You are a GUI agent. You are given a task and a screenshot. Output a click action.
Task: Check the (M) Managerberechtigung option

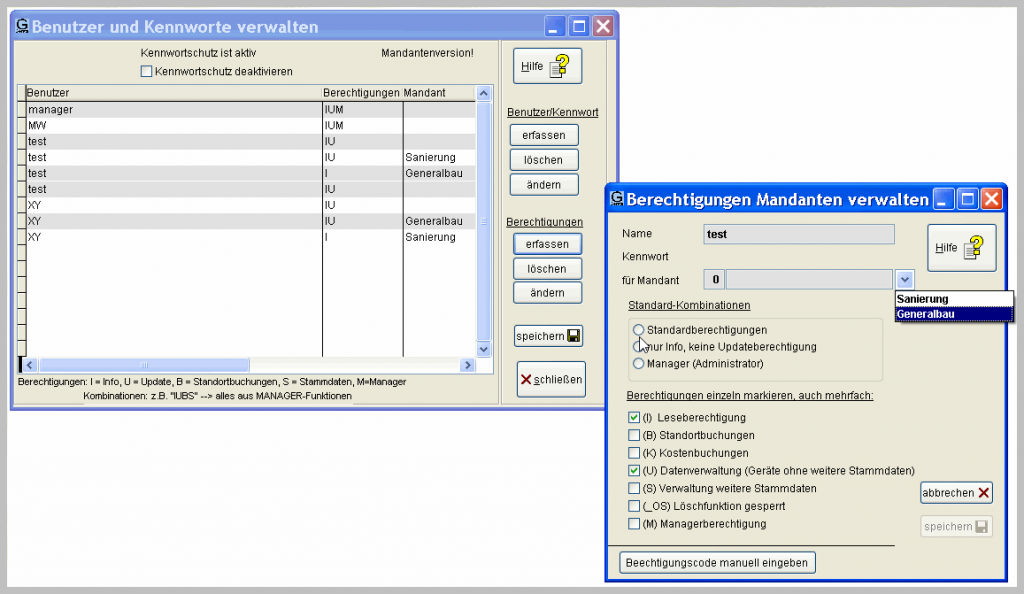634,523
